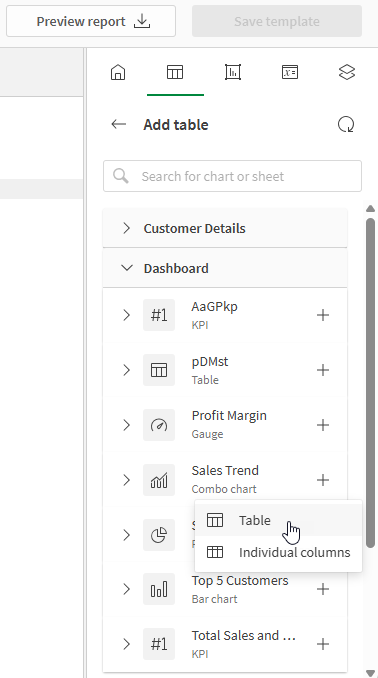Expand the Profit Margin gauge item
Viewport: 378px width, 678px height.
(126, 425)
